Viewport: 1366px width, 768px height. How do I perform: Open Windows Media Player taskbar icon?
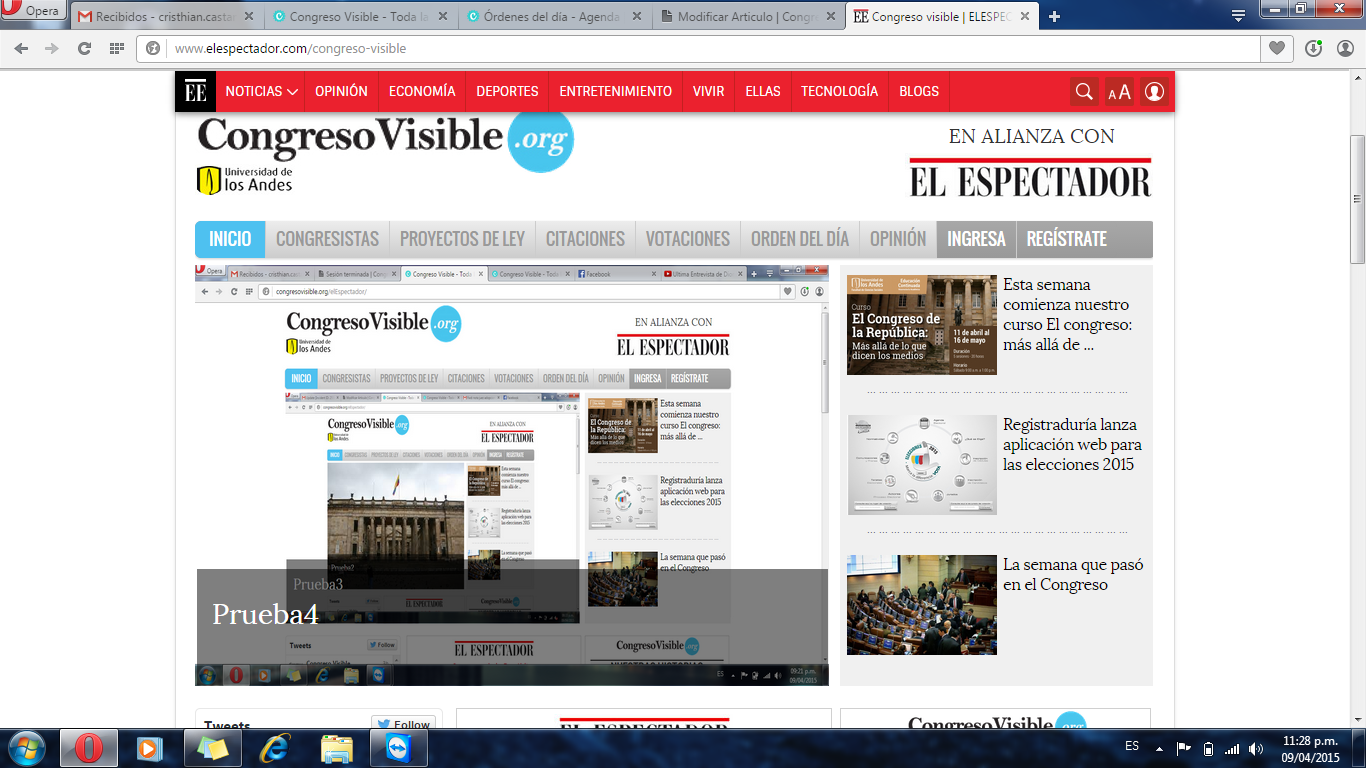[x=150, y=748]
